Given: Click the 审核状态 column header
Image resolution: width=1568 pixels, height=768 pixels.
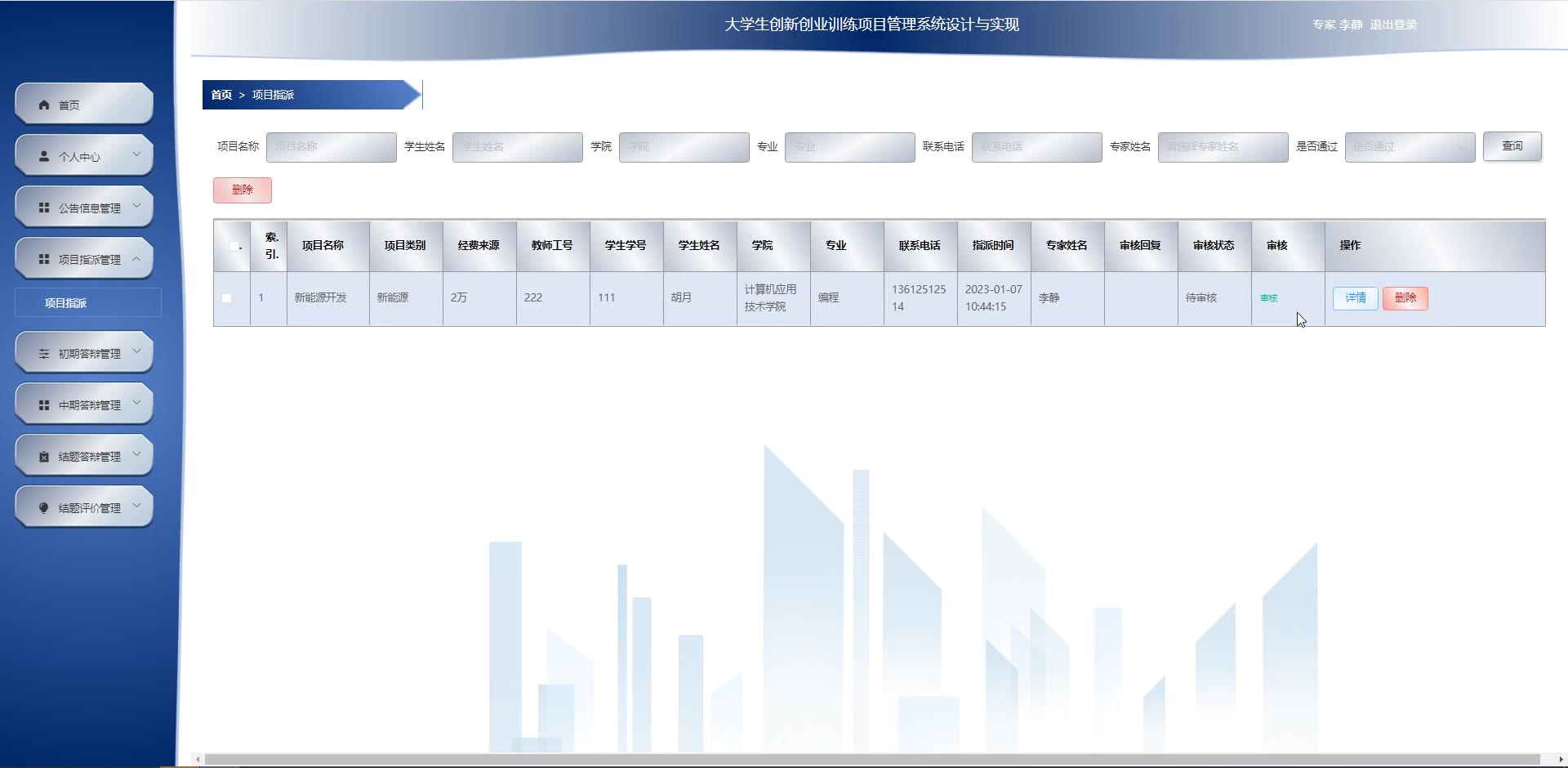Looking at the screenshot, I should [x=1214, y=245].
